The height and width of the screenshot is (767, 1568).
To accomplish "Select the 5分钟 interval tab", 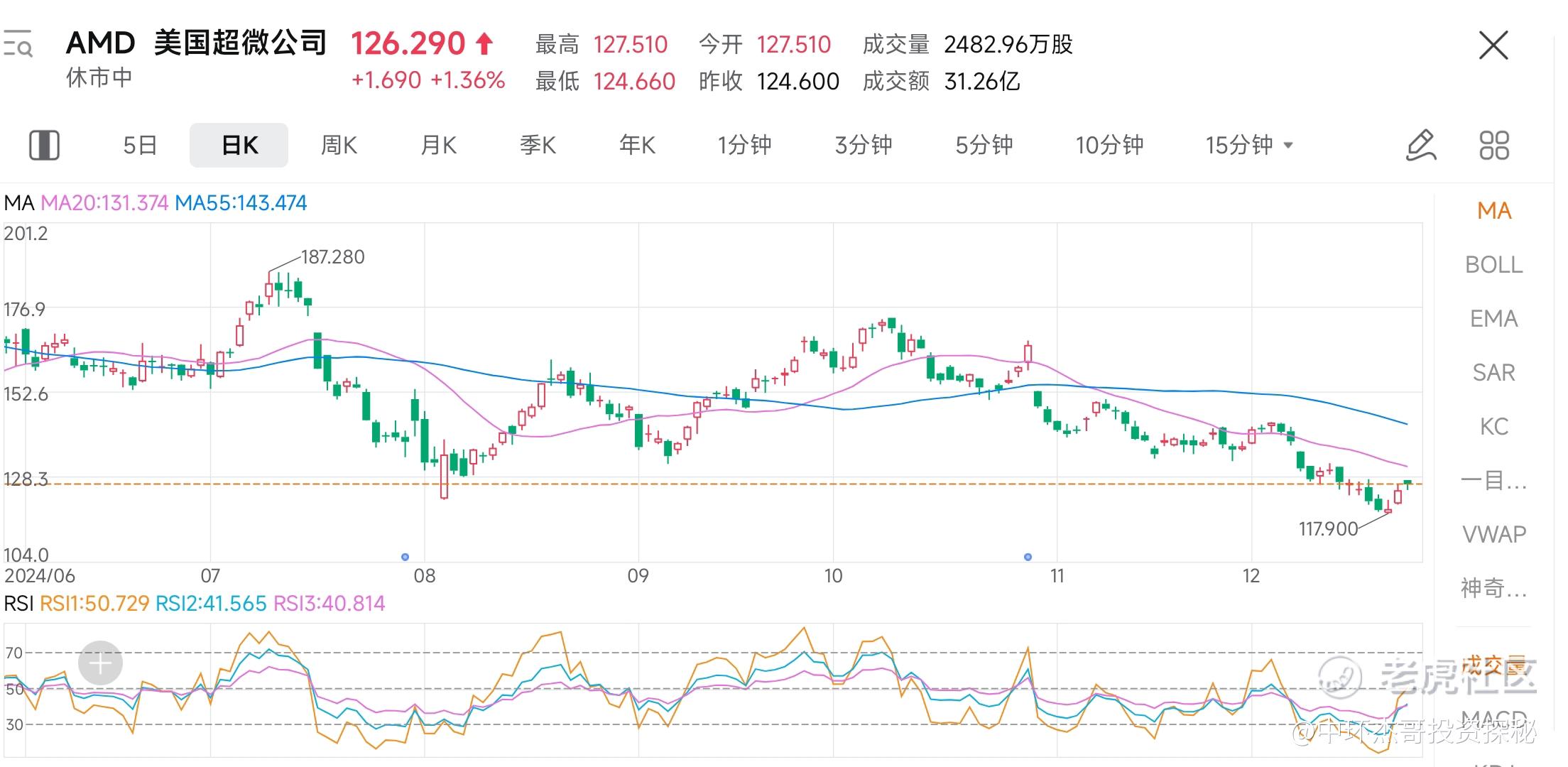I will point(984,146).
